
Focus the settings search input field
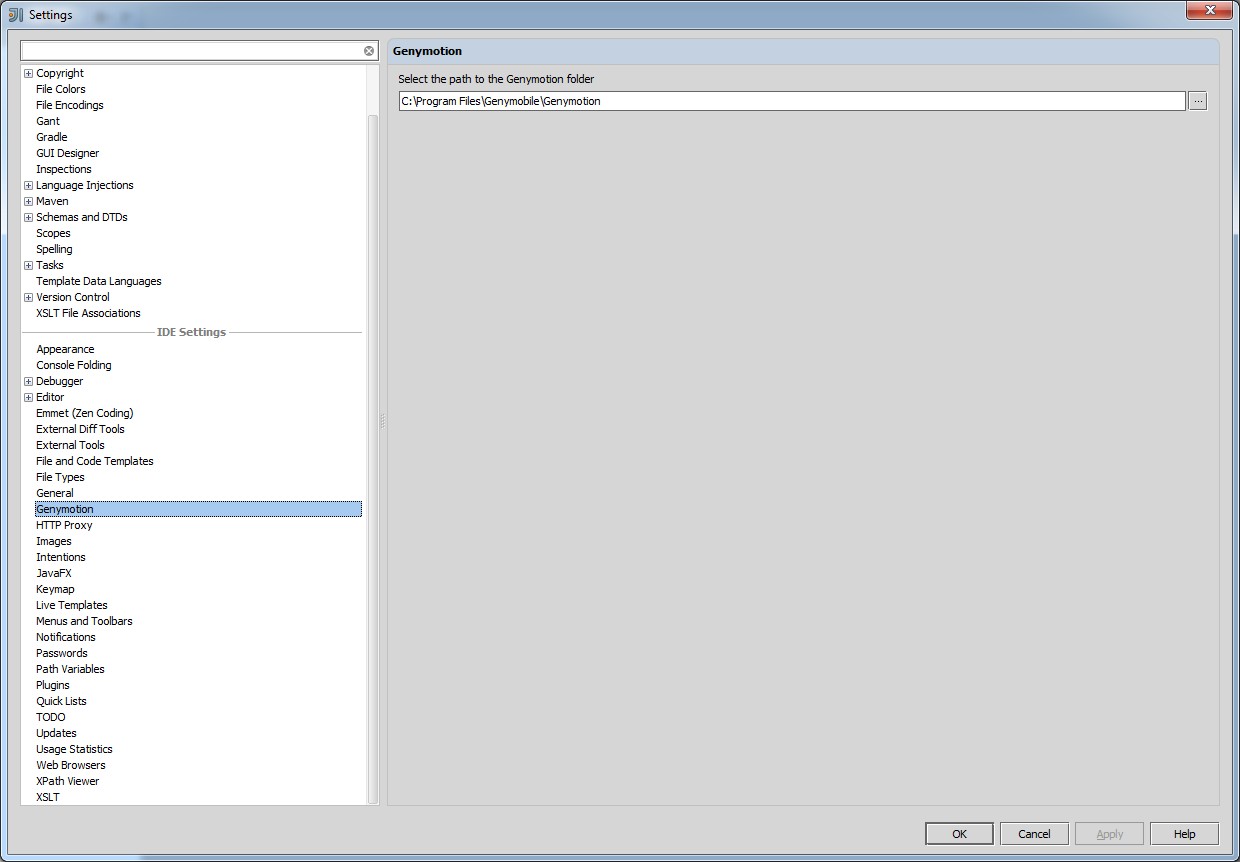pyautogui.click(x=192, y=51)
